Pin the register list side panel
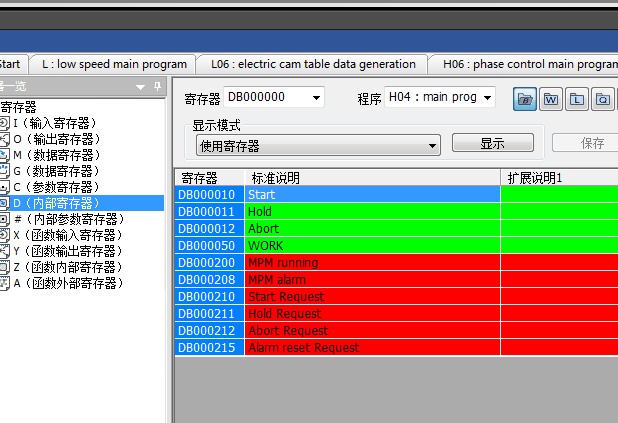The image size is (618, 423). pyautogui.click(x=157, y=87)
